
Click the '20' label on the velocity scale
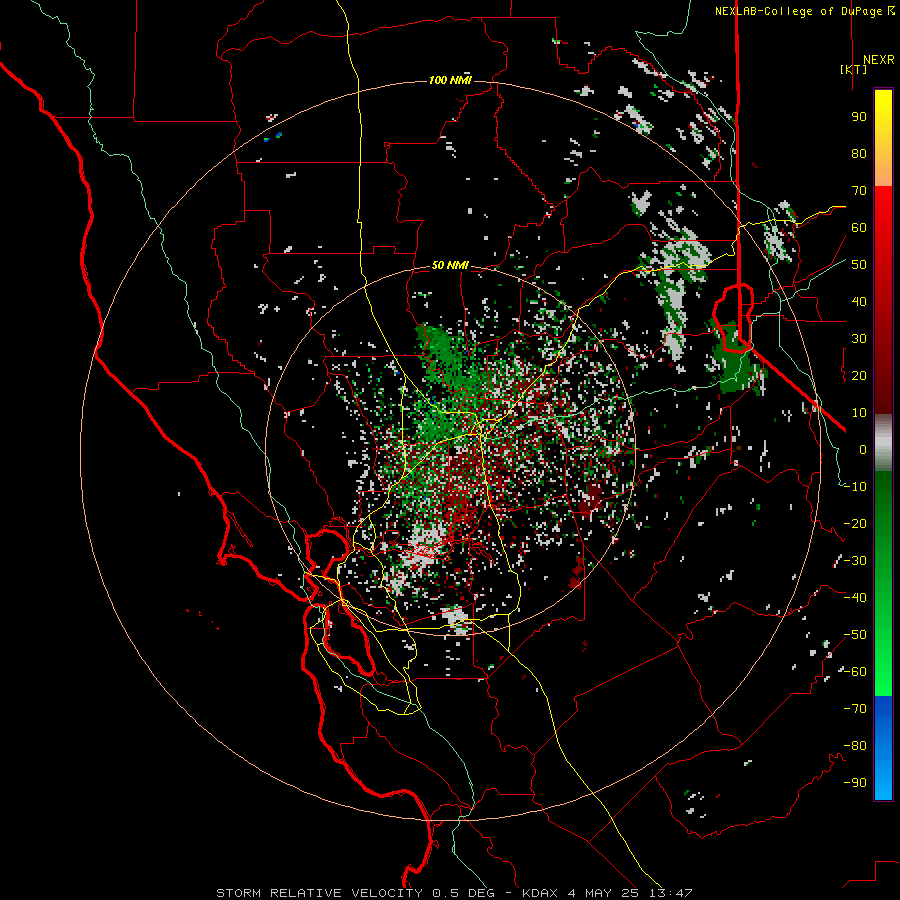[859, 375]
